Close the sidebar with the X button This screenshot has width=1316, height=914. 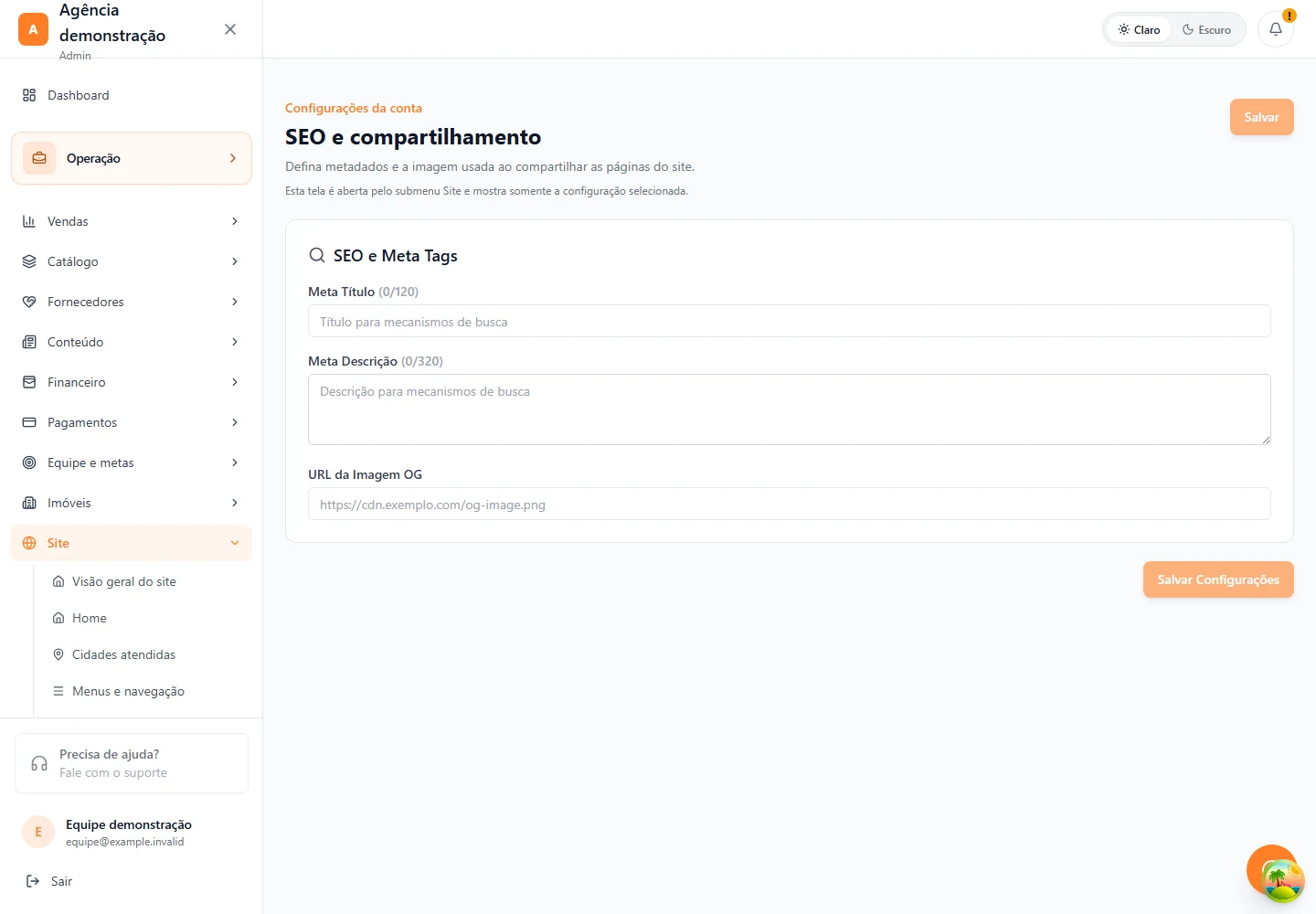230,29
